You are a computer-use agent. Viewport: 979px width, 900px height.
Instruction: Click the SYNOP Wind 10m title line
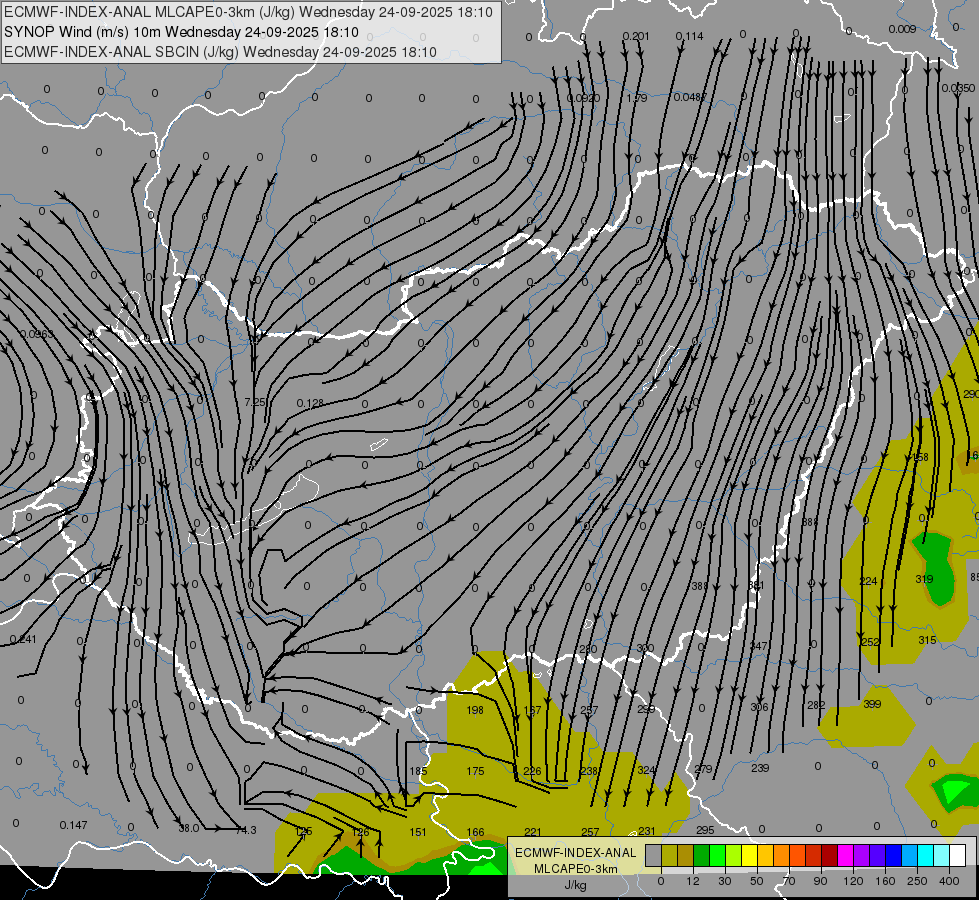[x=182, y=32]
